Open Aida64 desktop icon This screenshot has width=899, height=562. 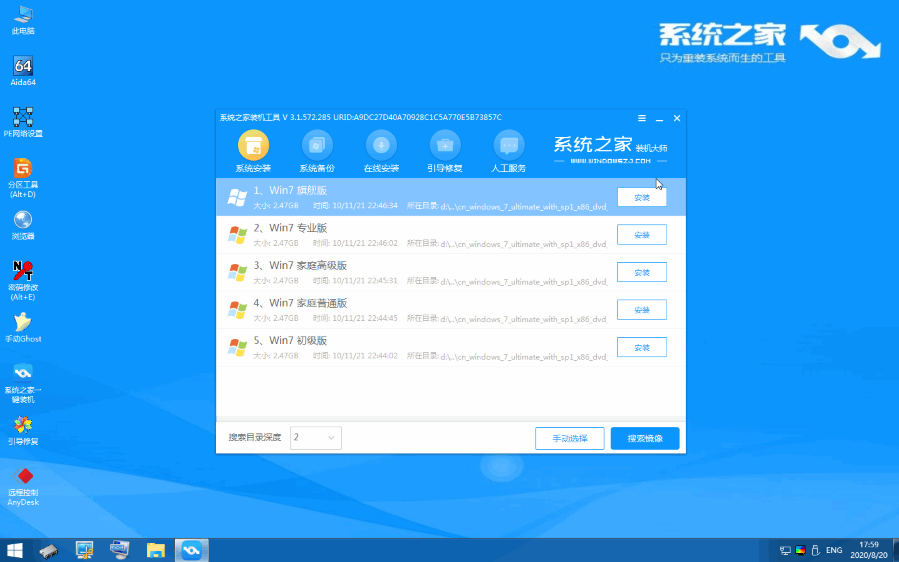coord(23,71)
